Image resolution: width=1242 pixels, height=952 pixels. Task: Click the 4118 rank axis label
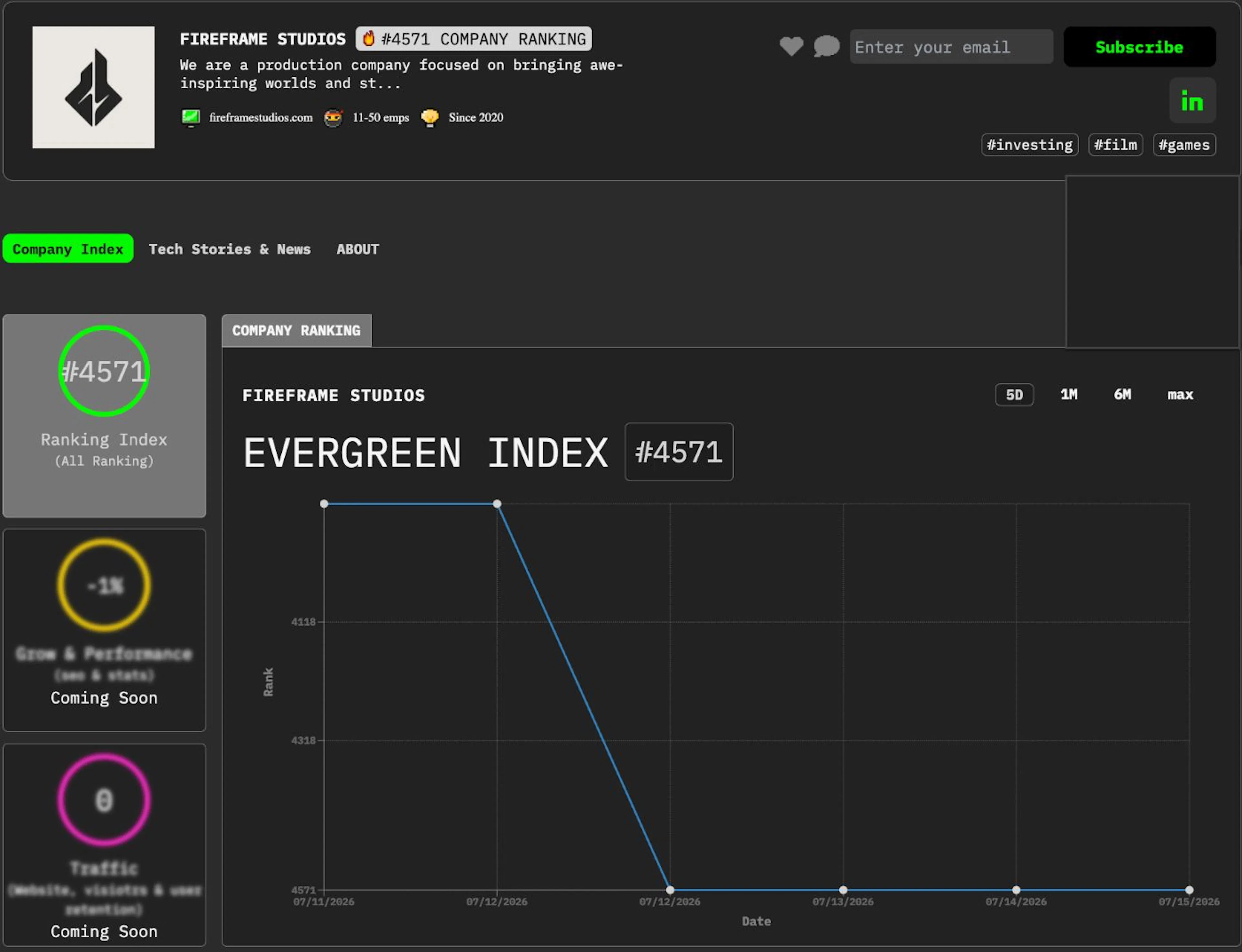point(303,622)
